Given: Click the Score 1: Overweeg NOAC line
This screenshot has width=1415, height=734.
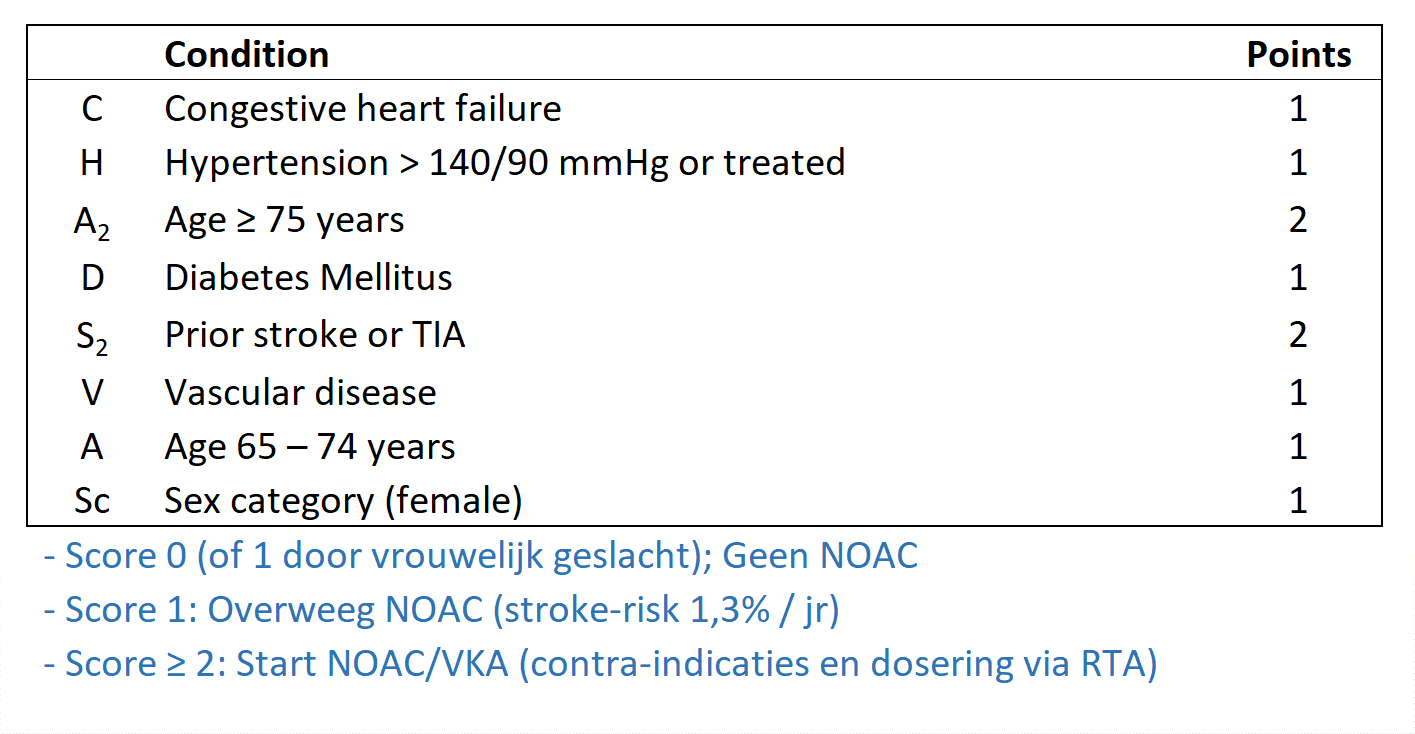Looking at the screenshot, I should tap(441, 610).
